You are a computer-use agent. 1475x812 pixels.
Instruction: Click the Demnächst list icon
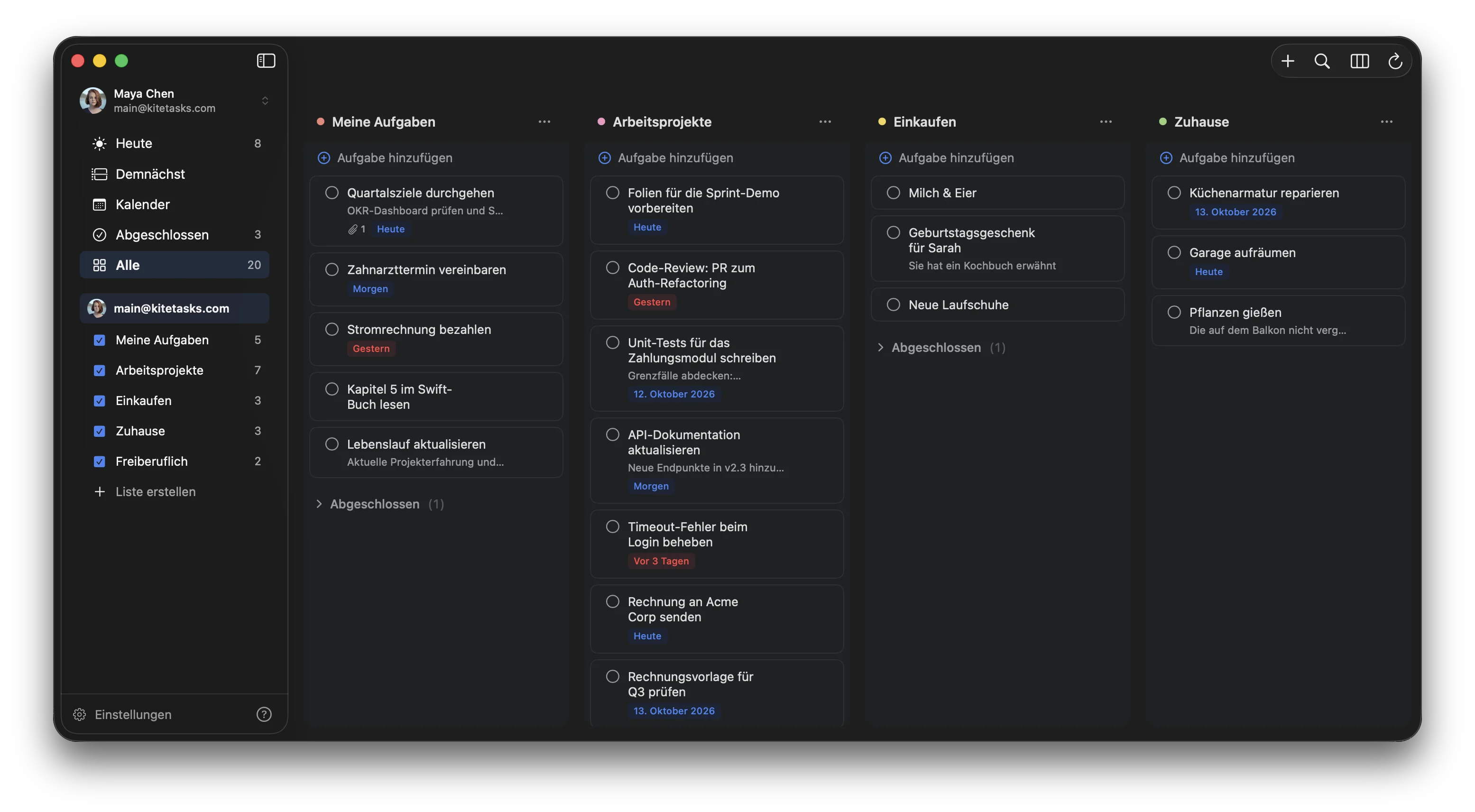100,174
